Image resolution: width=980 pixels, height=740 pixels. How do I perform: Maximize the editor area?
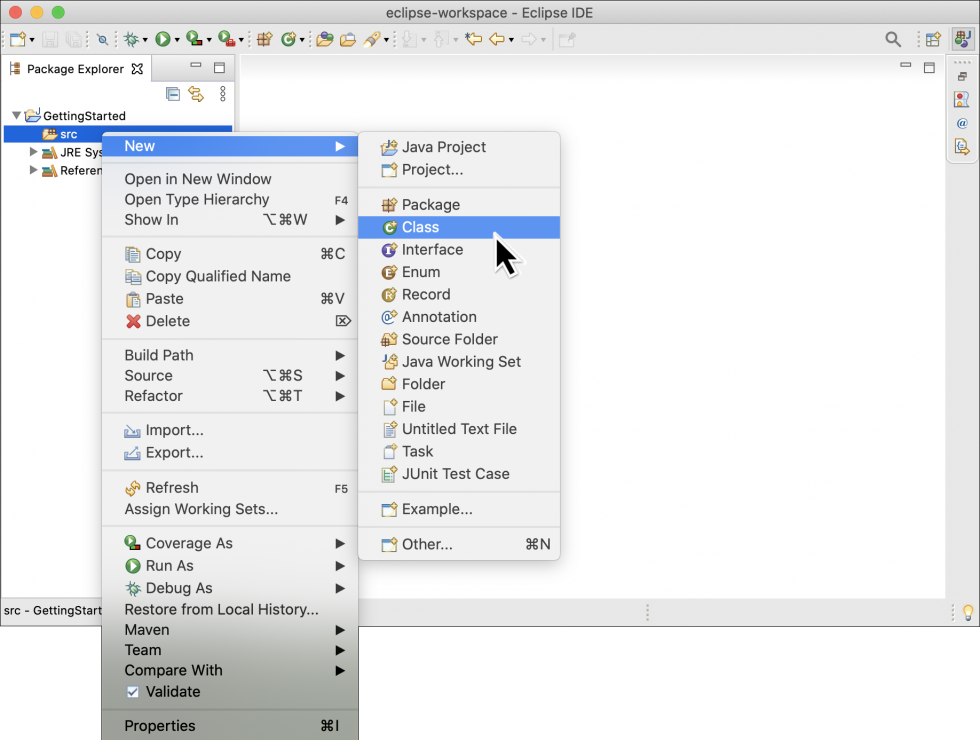930,66
